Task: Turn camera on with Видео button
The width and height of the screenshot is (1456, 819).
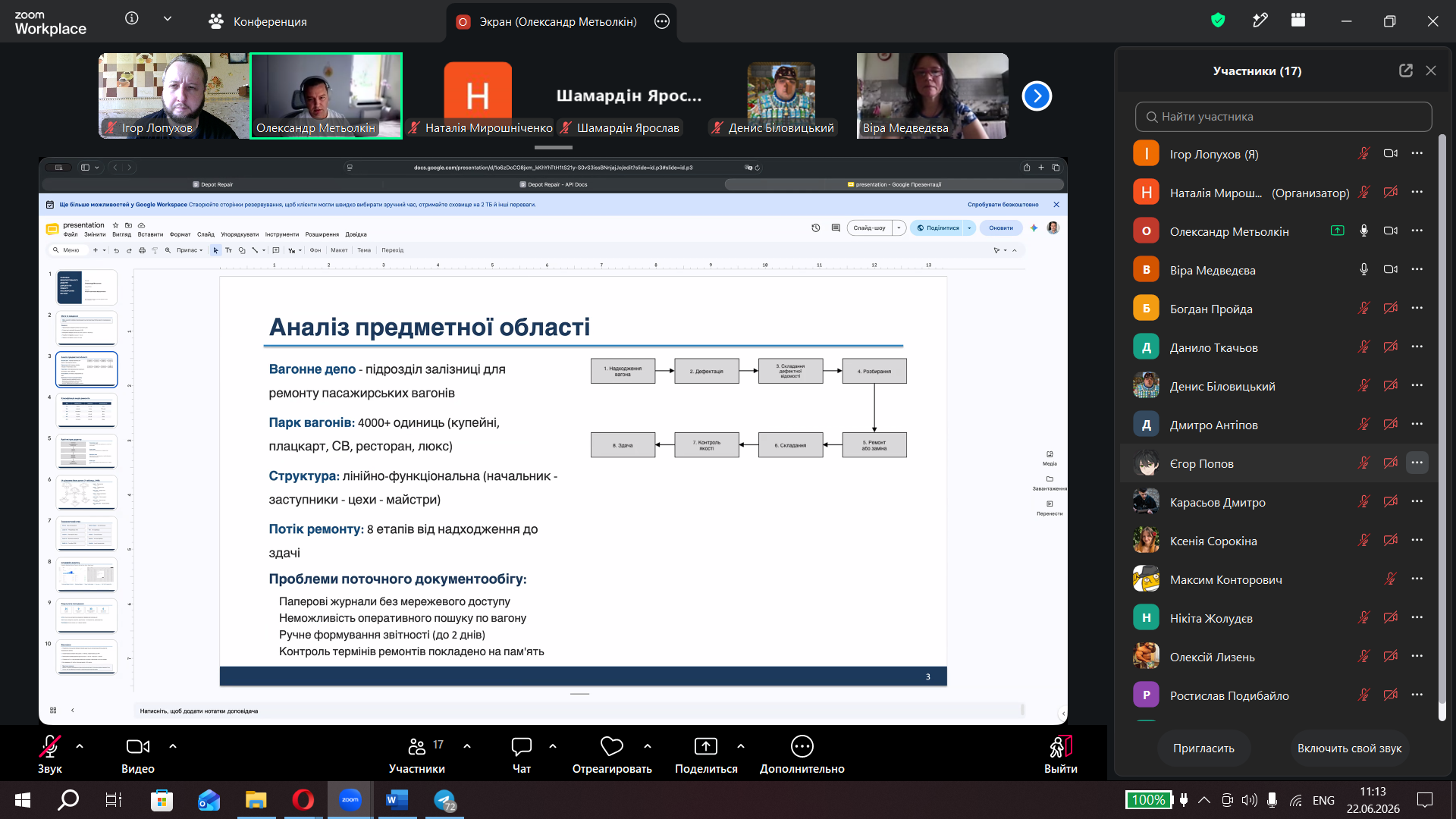Action: pyautogui.click(x=138, y=754)
